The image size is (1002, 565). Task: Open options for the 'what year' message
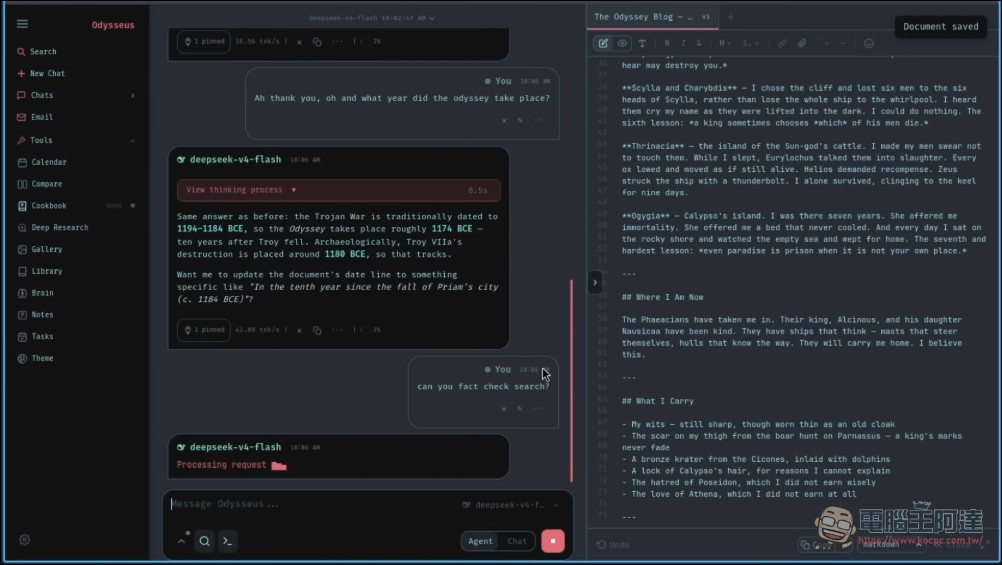(x=539, y=120)
